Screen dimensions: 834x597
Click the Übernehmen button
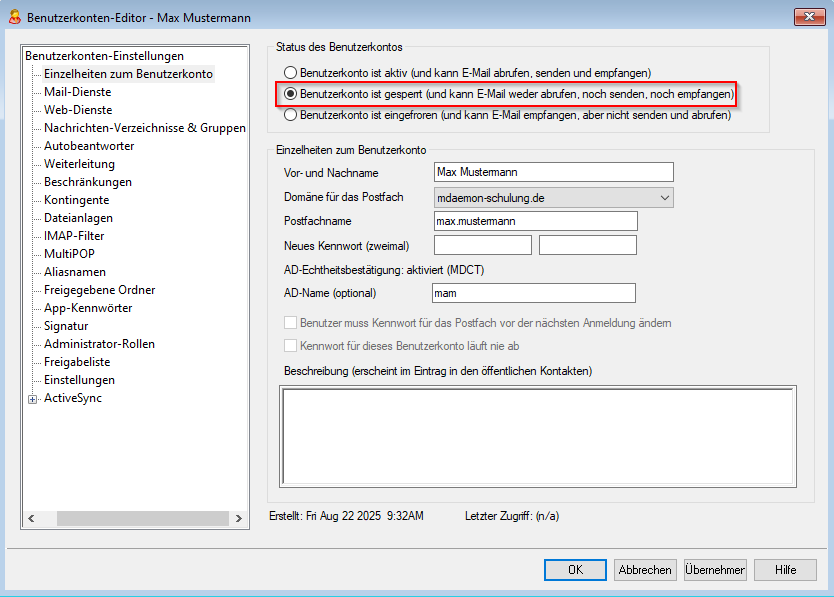(715, 570)
